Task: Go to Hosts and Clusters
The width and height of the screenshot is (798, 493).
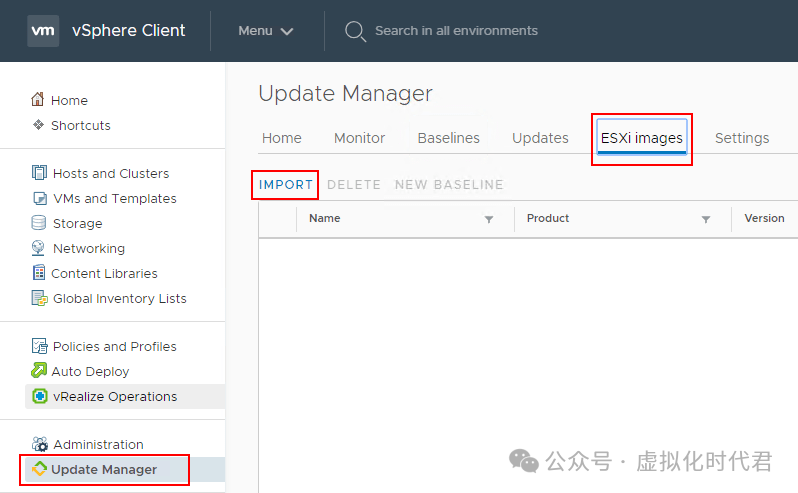Action: click(x=111, y=173)
